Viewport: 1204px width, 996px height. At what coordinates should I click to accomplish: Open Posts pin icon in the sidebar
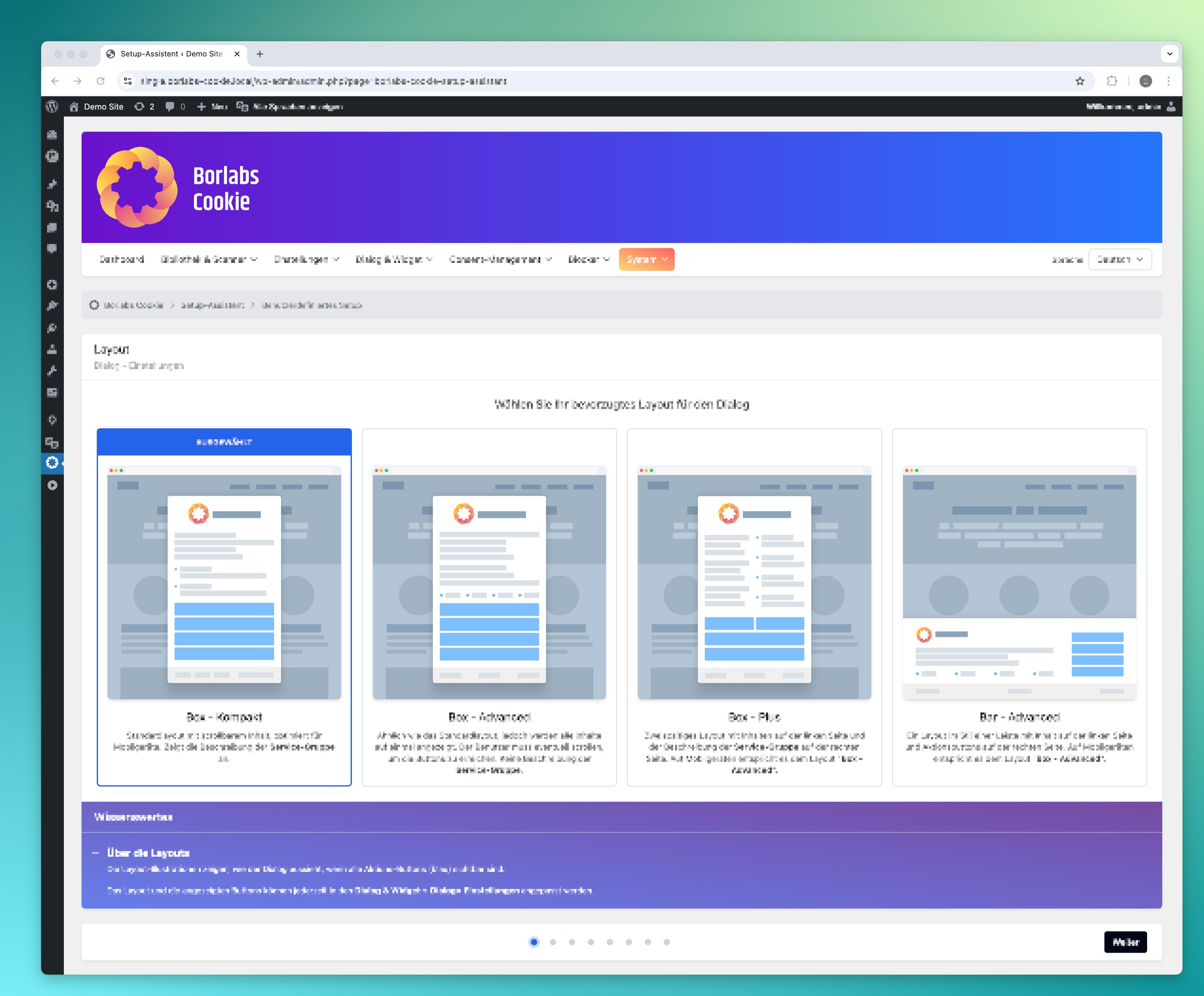(52, 184)
